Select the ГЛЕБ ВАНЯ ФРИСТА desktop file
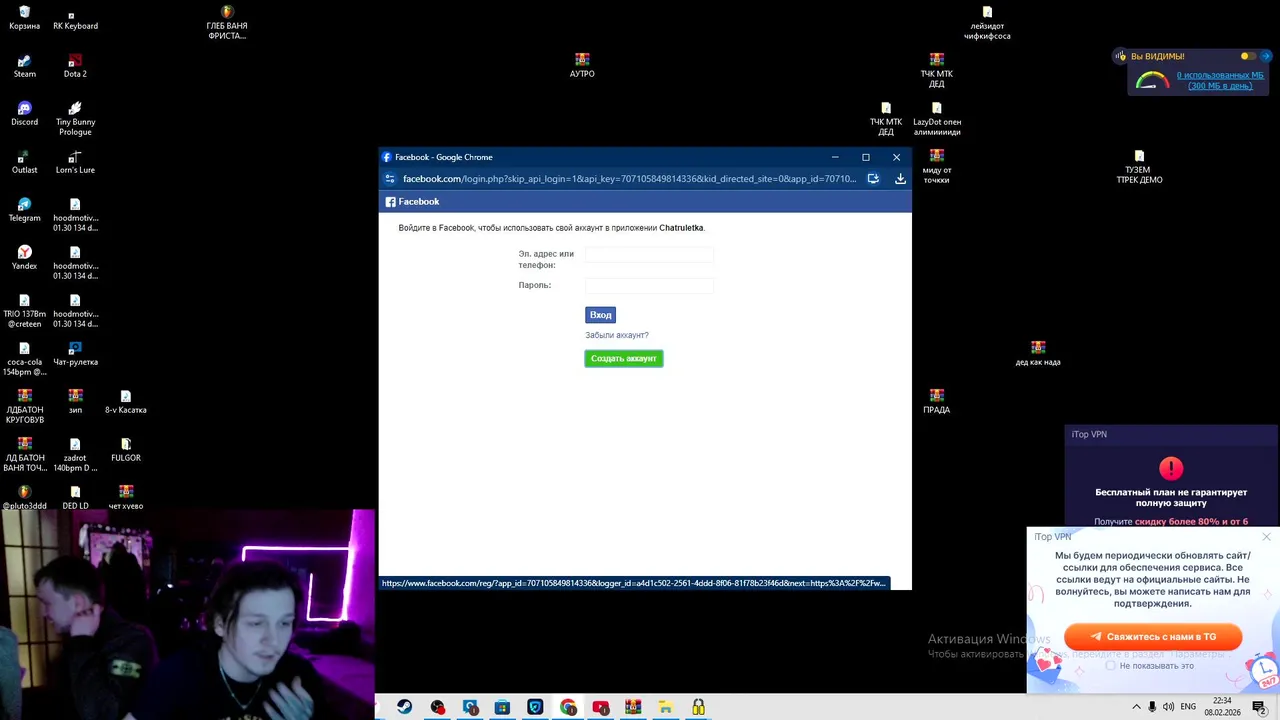Viewport: 1280px width, 720px height. 227,22
